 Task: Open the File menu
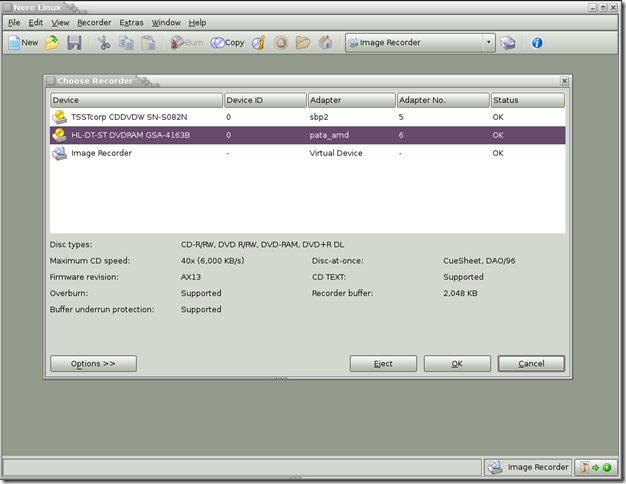pyautogui.click(x=14, y=22)
